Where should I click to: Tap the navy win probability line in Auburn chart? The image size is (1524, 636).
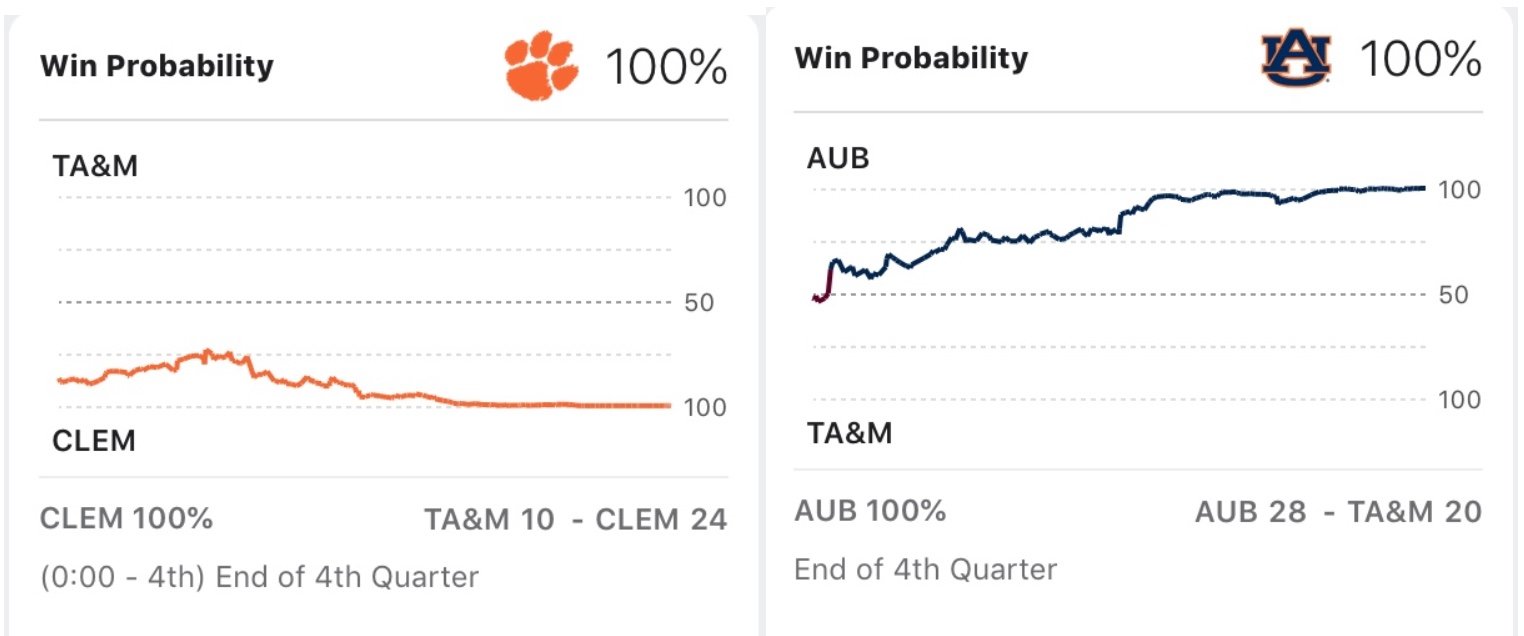(x=1000, y=238)
